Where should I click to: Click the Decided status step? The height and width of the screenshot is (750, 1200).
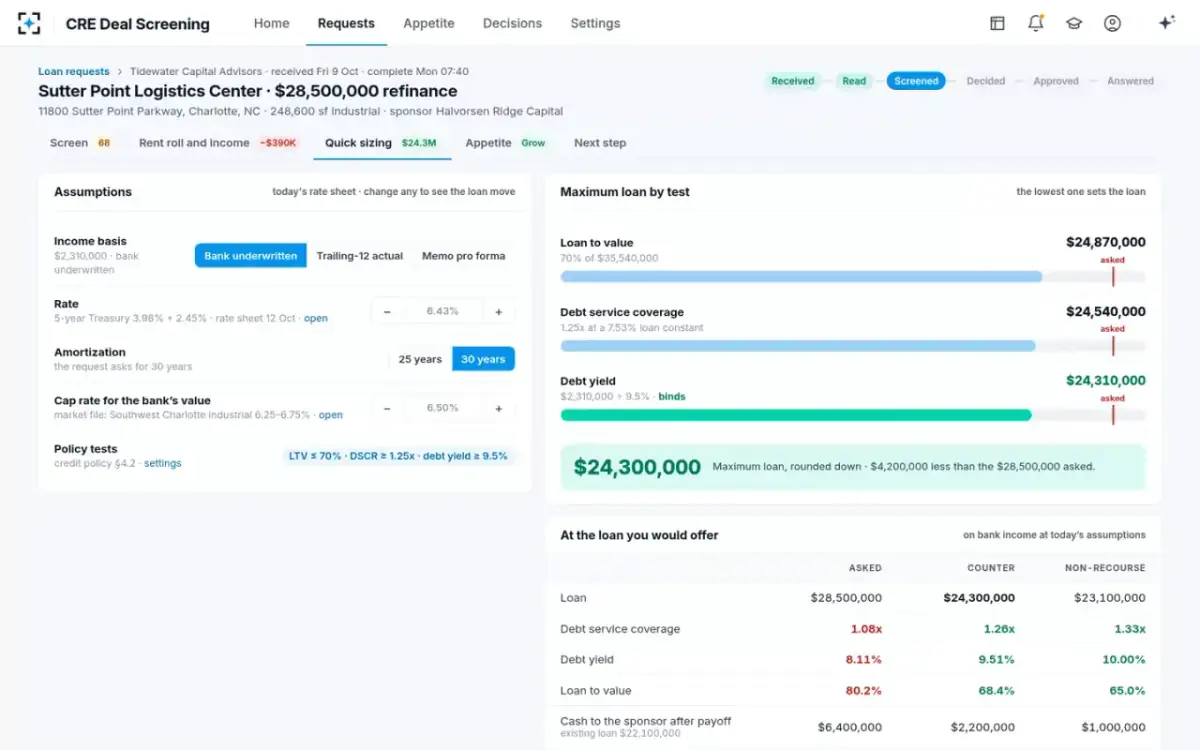986,81
